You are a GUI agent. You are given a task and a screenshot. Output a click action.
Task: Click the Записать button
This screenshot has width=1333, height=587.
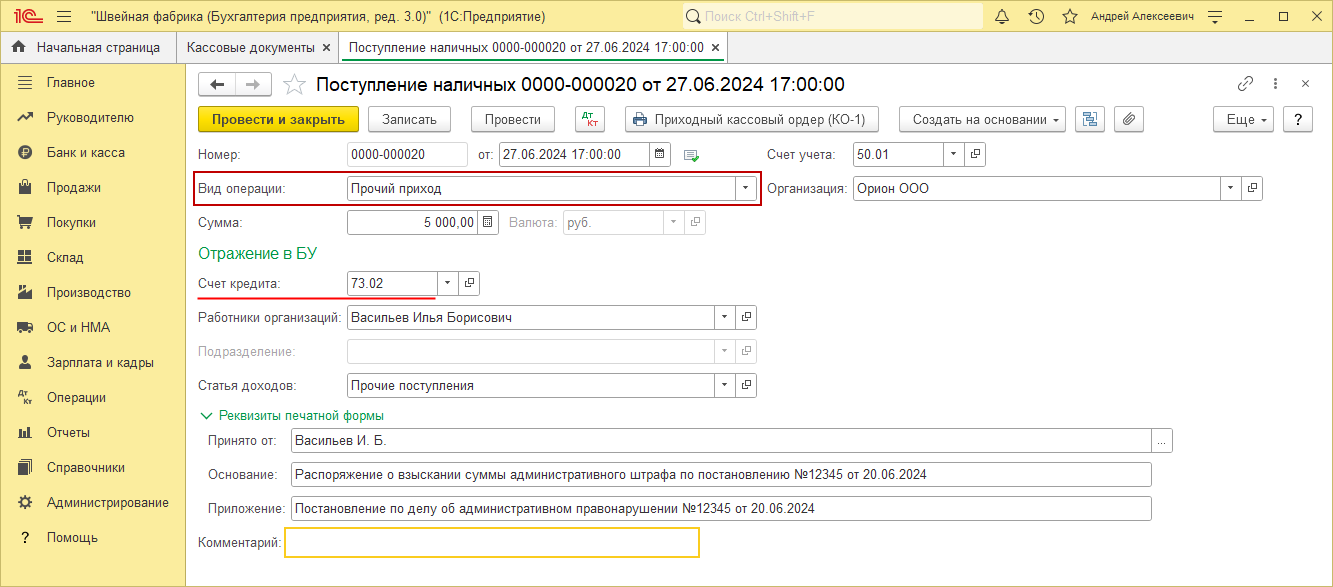410,119
